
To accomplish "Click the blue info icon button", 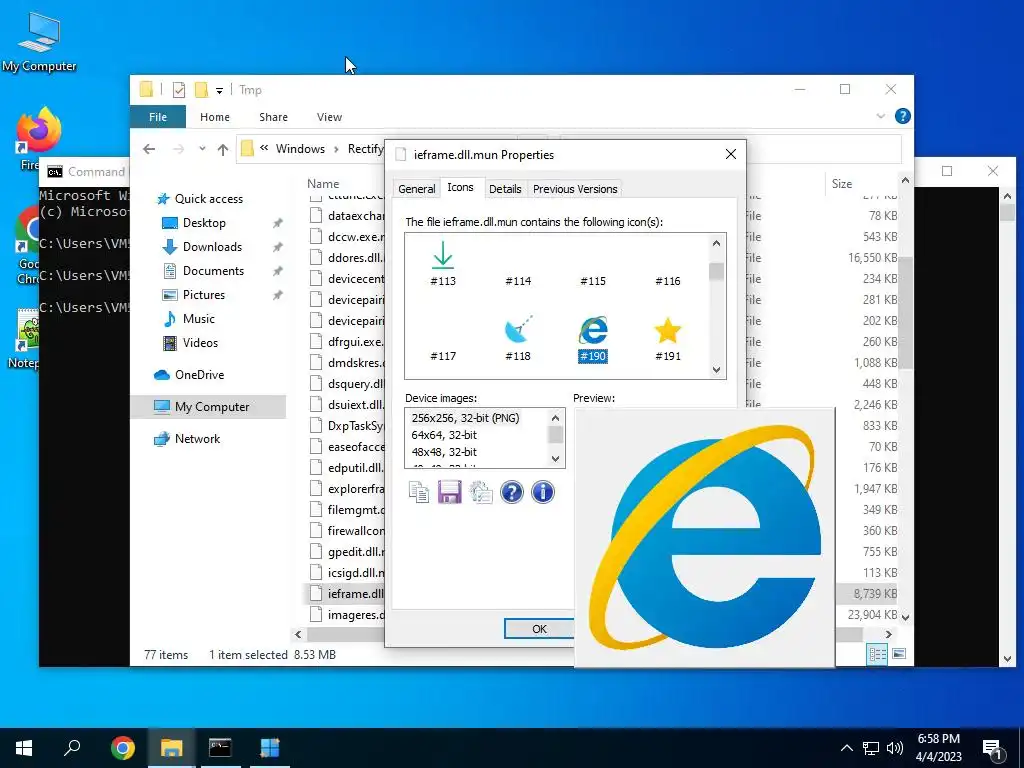I will (x=543, y=492).
